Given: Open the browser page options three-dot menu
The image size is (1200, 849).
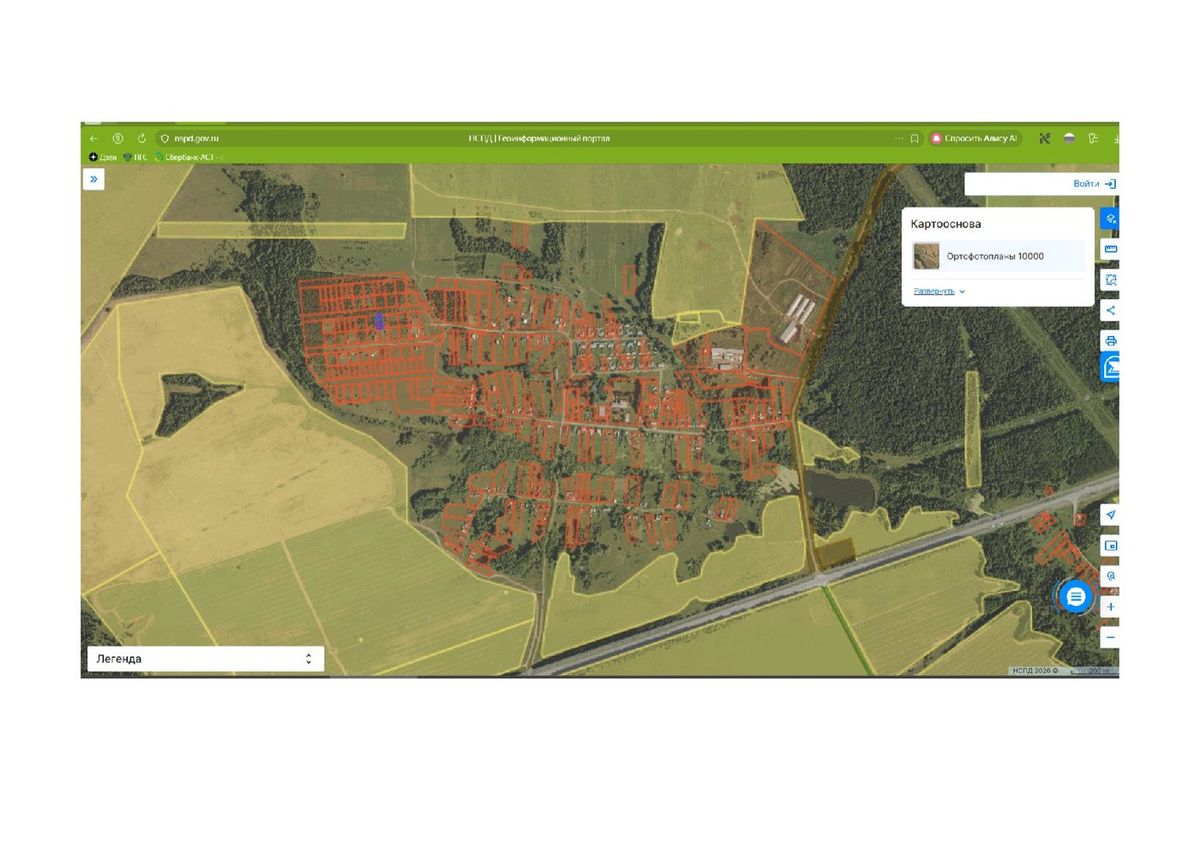Looking at the screenshot, I should tap(898, 138).
